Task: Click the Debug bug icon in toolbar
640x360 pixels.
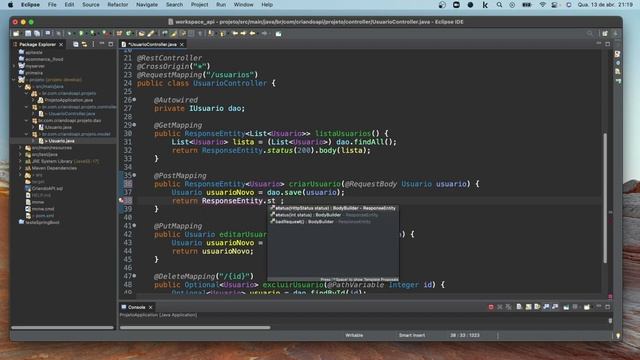Action: (x=69, y=33)
